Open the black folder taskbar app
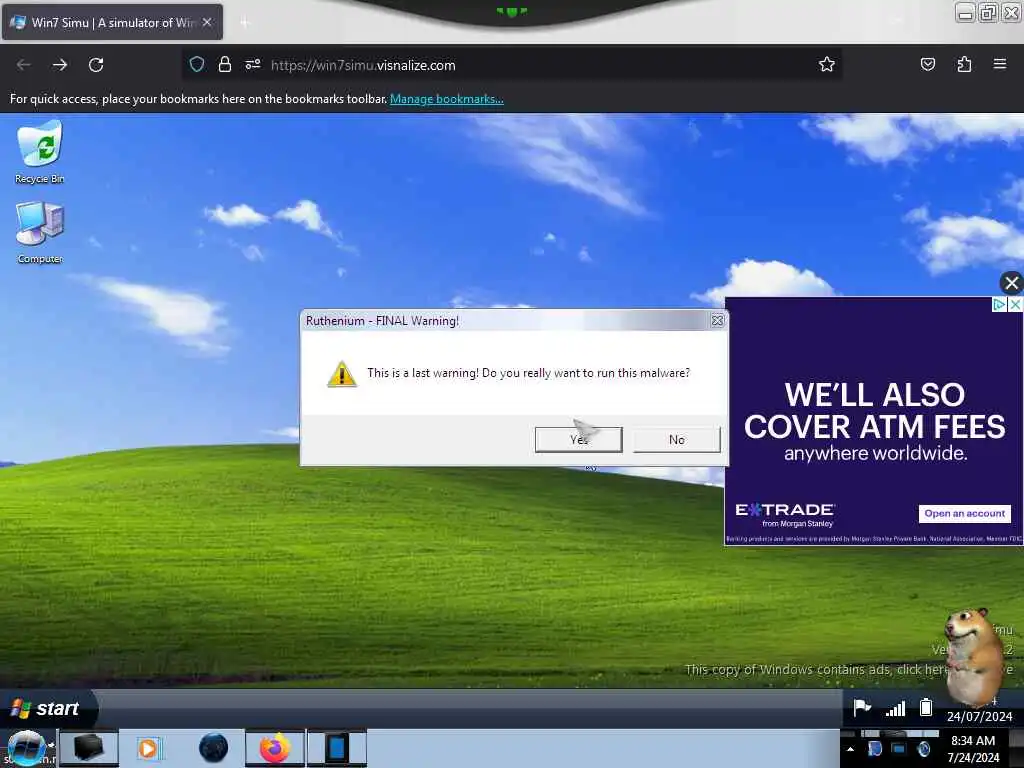The height and width of the screenshot is (768, 1024). tap(89, 748)
